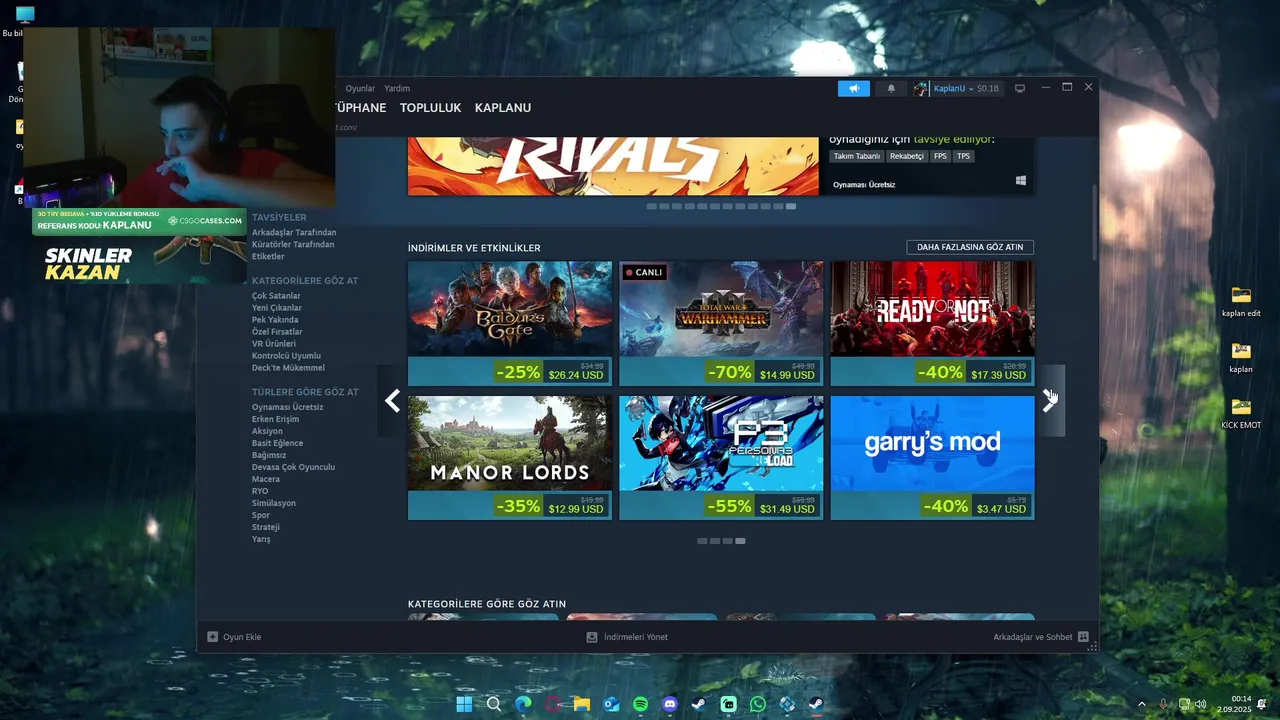This screenshot has width=1280, height=720.
Task: Click DAHA FAZLASINA GÖZ ATIN button
Action: click(x=970, y=247)
